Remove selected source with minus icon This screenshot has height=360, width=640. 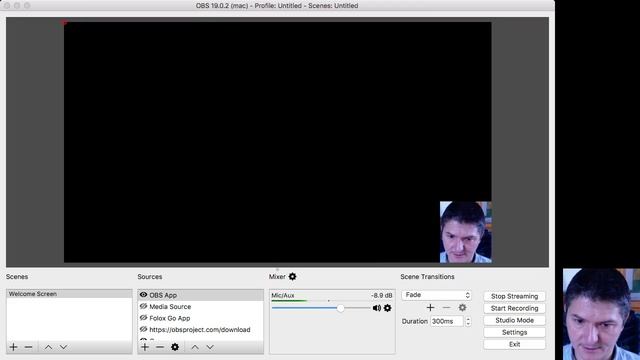pyautogui.click(x=160, y=347)
